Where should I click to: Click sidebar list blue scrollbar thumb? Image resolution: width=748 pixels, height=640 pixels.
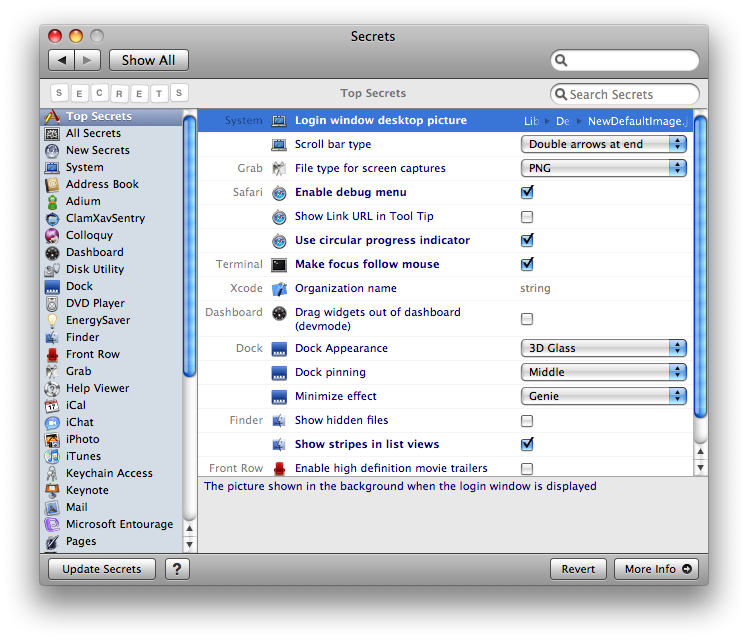tap(189, 246)
